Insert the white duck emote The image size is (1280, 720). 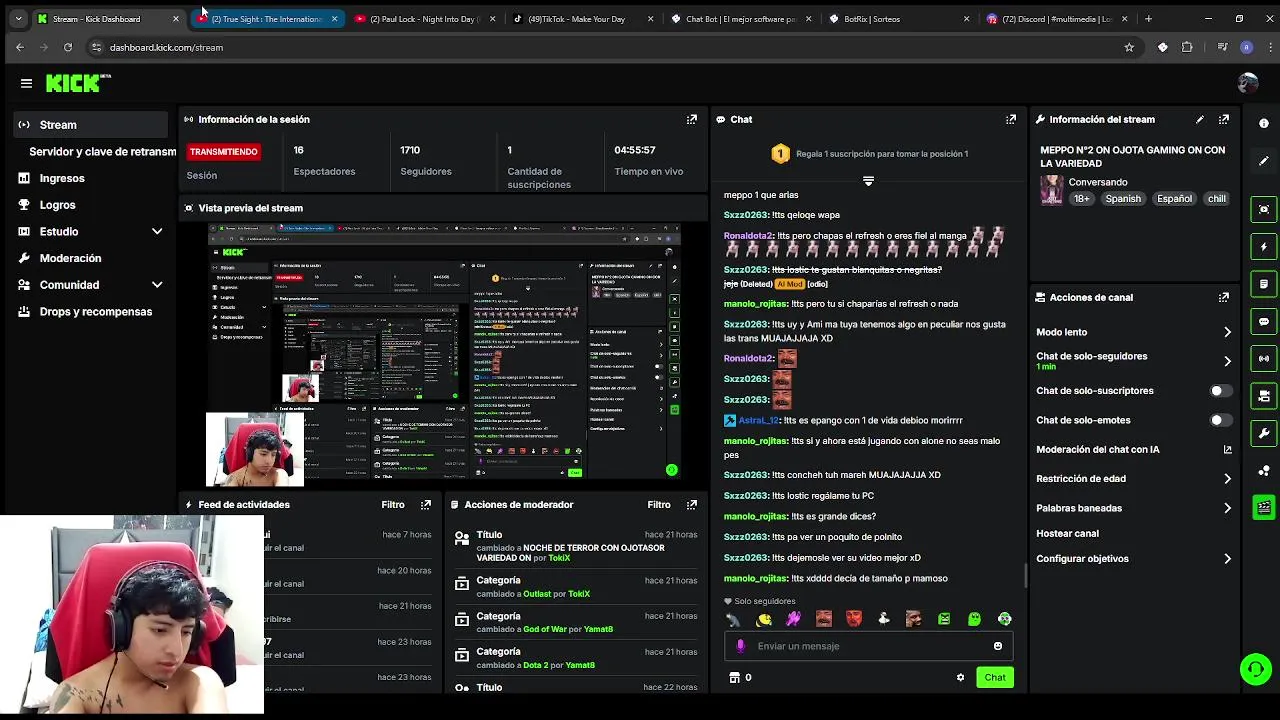click(883, 619)
